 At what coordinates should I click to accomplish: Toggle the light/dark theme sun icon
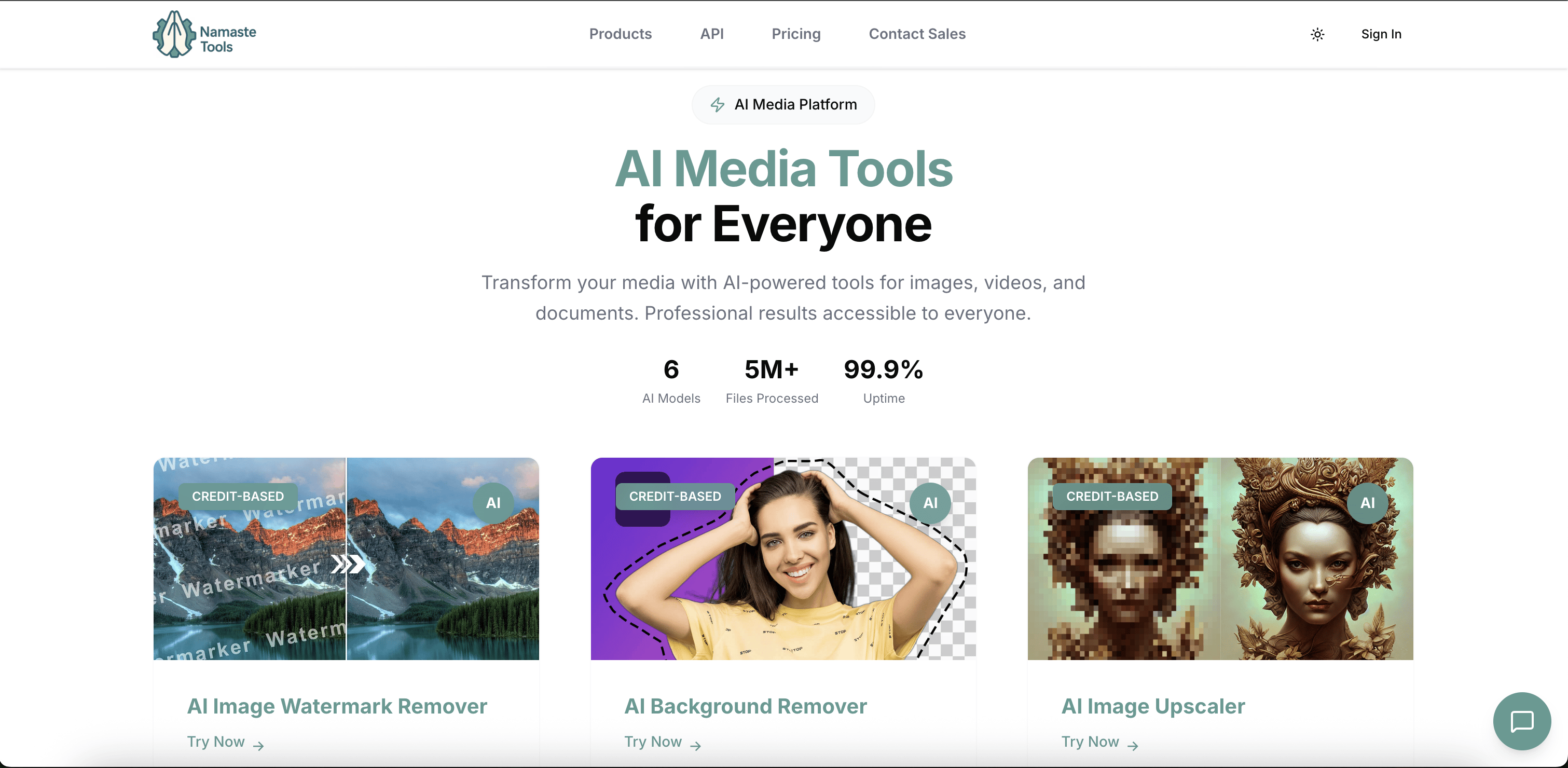tap(1317, 34)
